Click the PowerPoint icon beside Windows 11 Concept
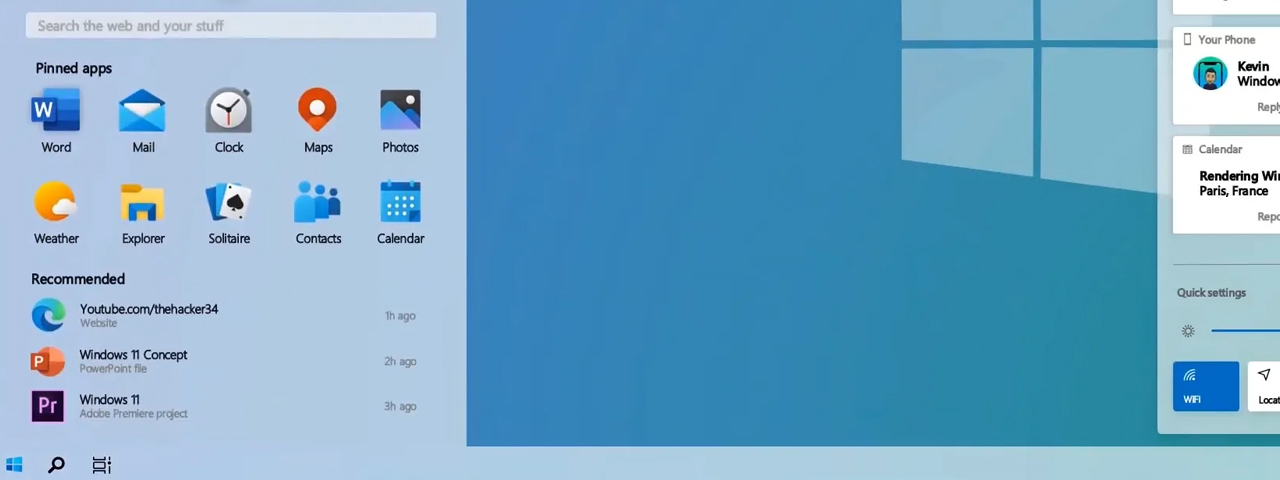This screenshot has width=1280, height=480. coord(48,361)
